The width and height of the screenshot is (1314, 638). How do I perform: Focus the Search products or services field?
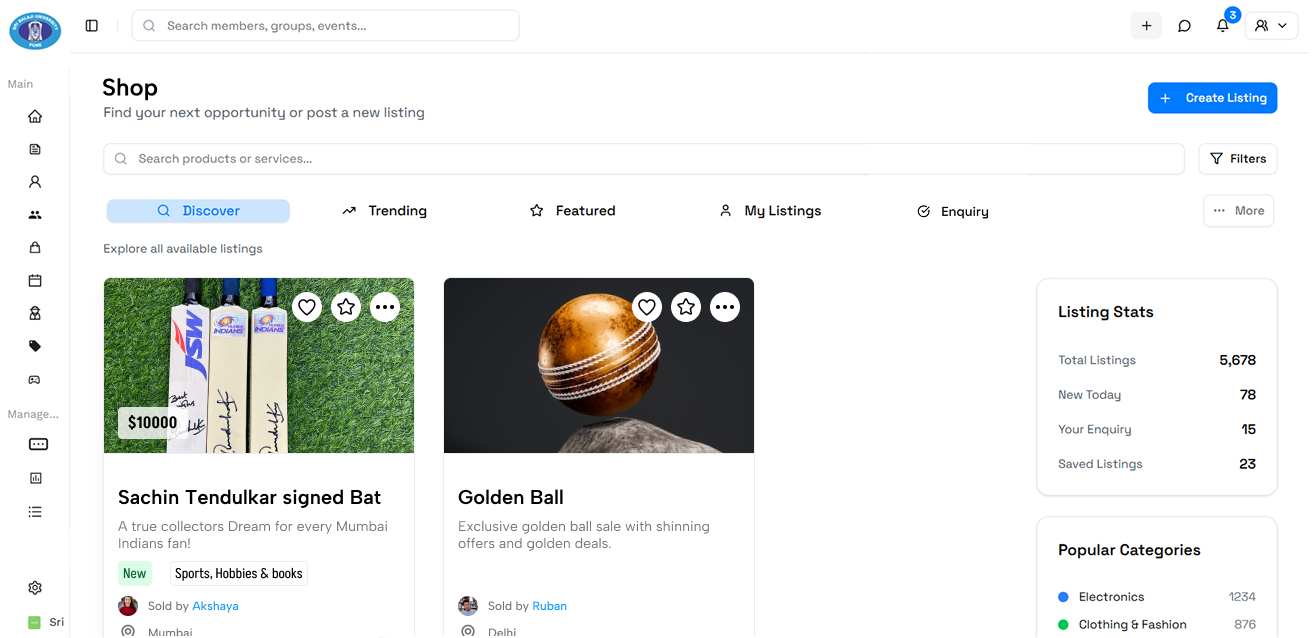pyautogui.click(x=644, y=159)
